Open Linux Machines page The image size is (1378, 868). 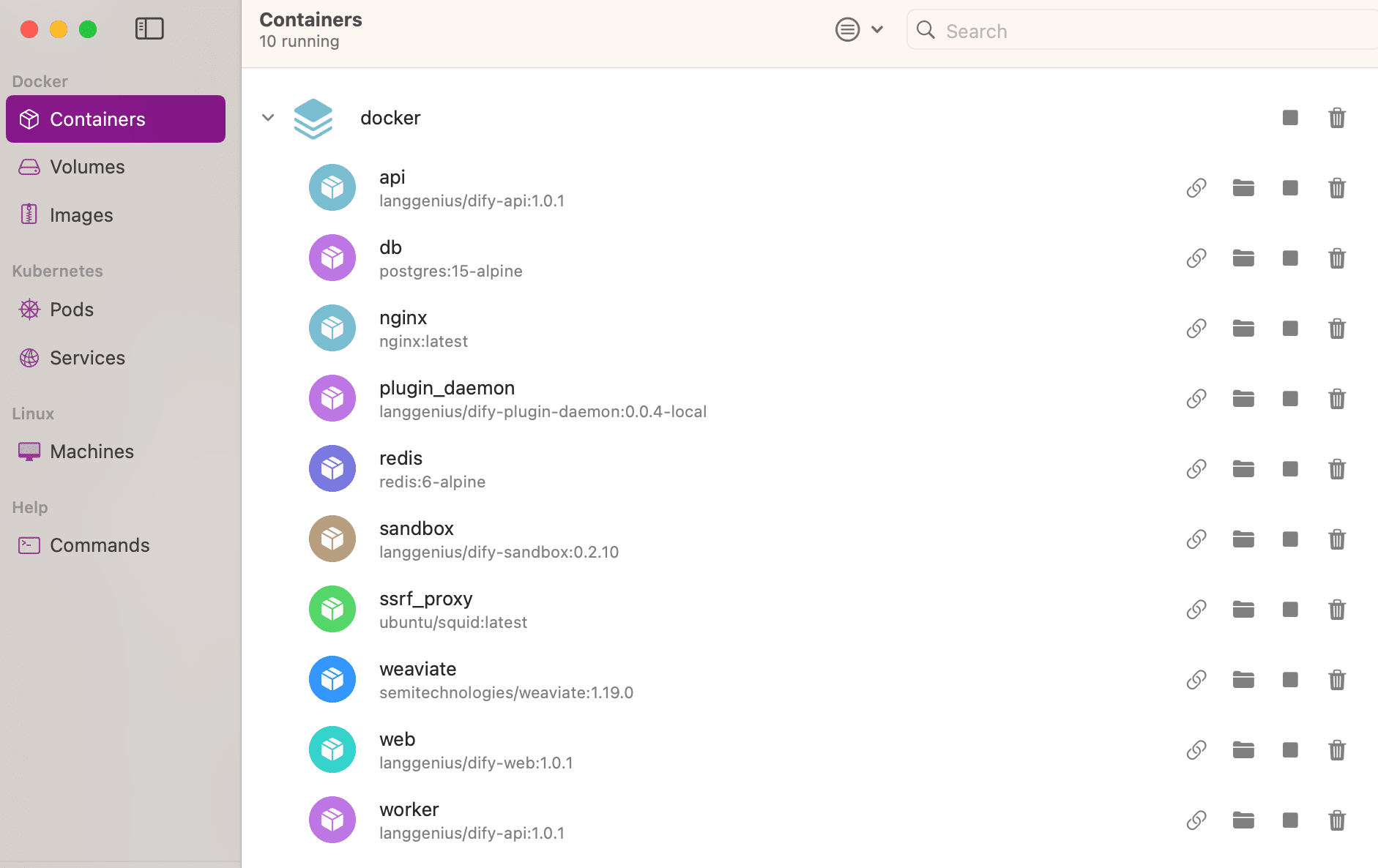coord(116,452)
